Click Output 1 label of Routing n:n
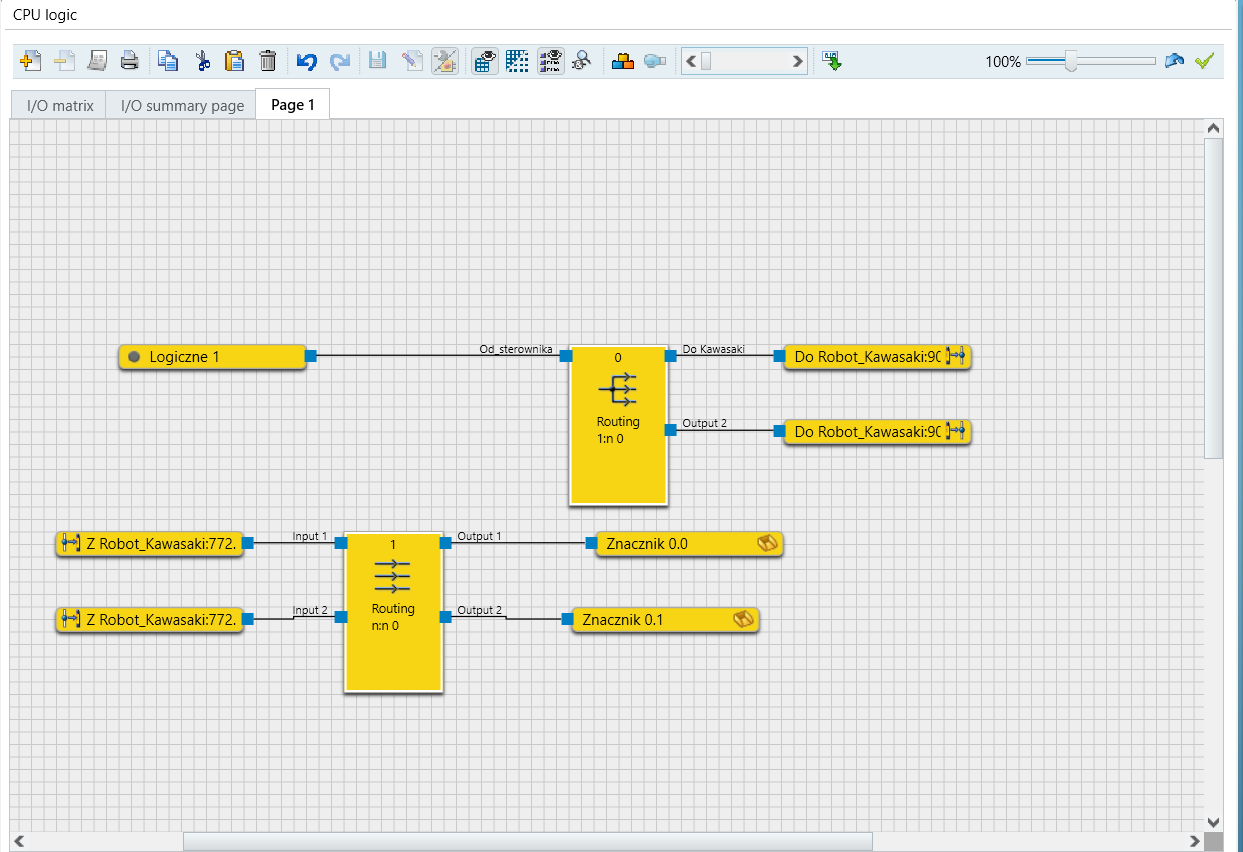1243x852 pixels. coord(479,536)
